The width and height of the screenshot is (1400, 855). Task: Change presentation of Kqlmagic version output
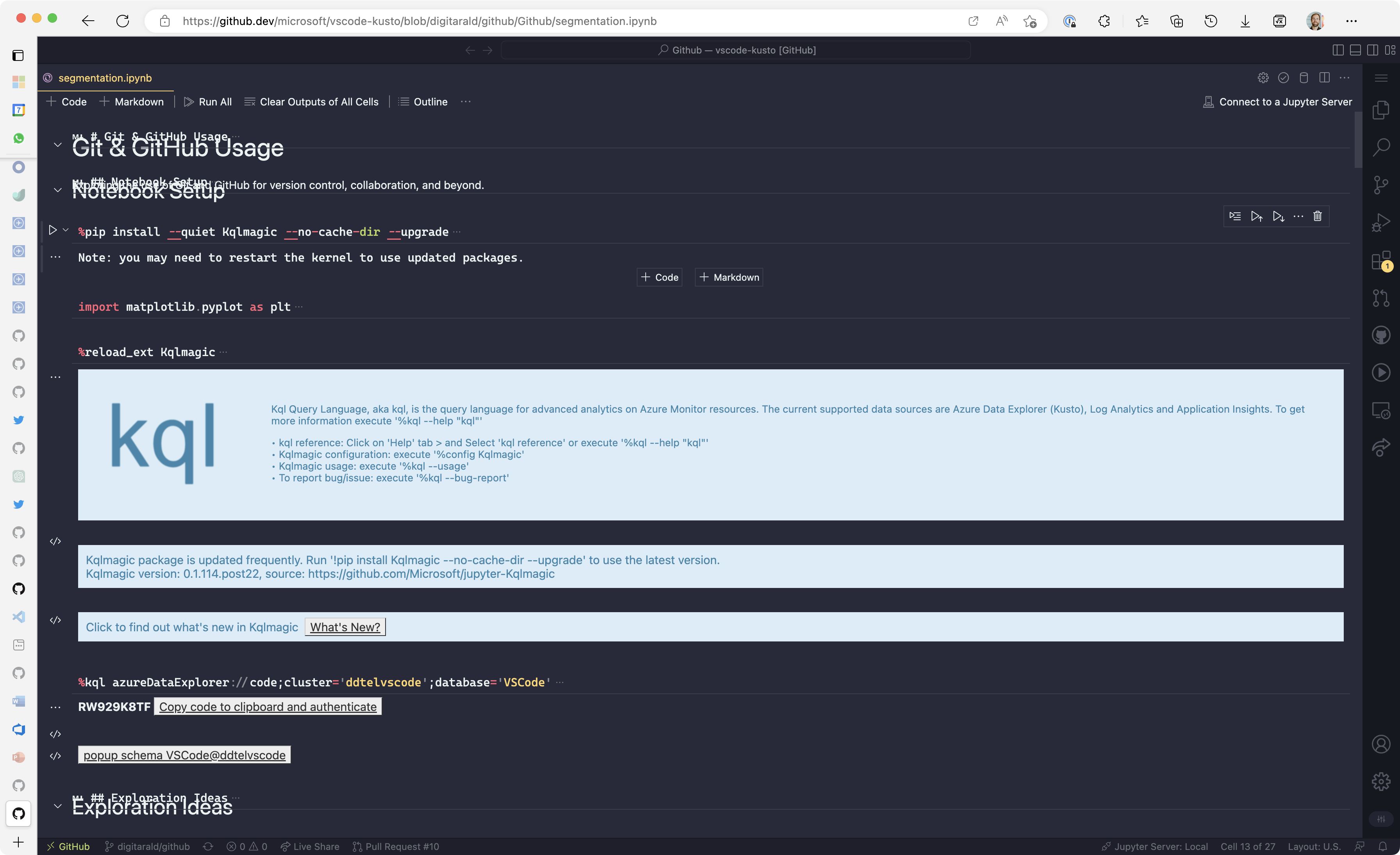tap(55, 541)
